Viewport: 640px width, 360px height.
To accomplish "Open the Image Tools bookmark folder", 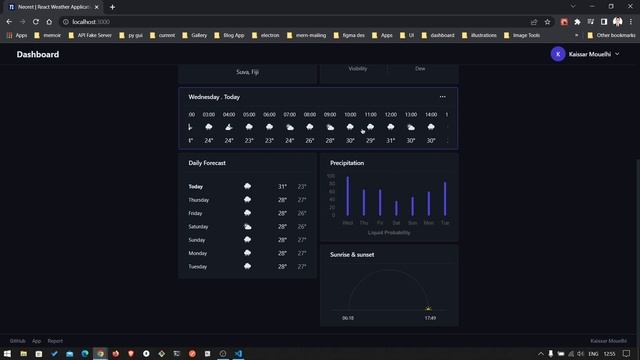I will pos(522,36).
